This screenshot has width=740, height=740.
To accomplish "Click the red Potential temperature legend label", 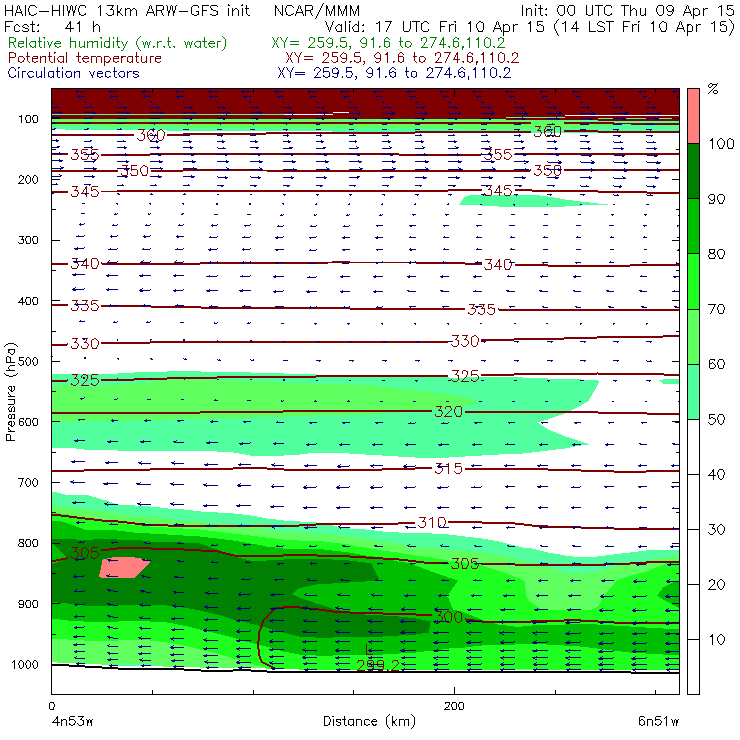I will point(85,58).
